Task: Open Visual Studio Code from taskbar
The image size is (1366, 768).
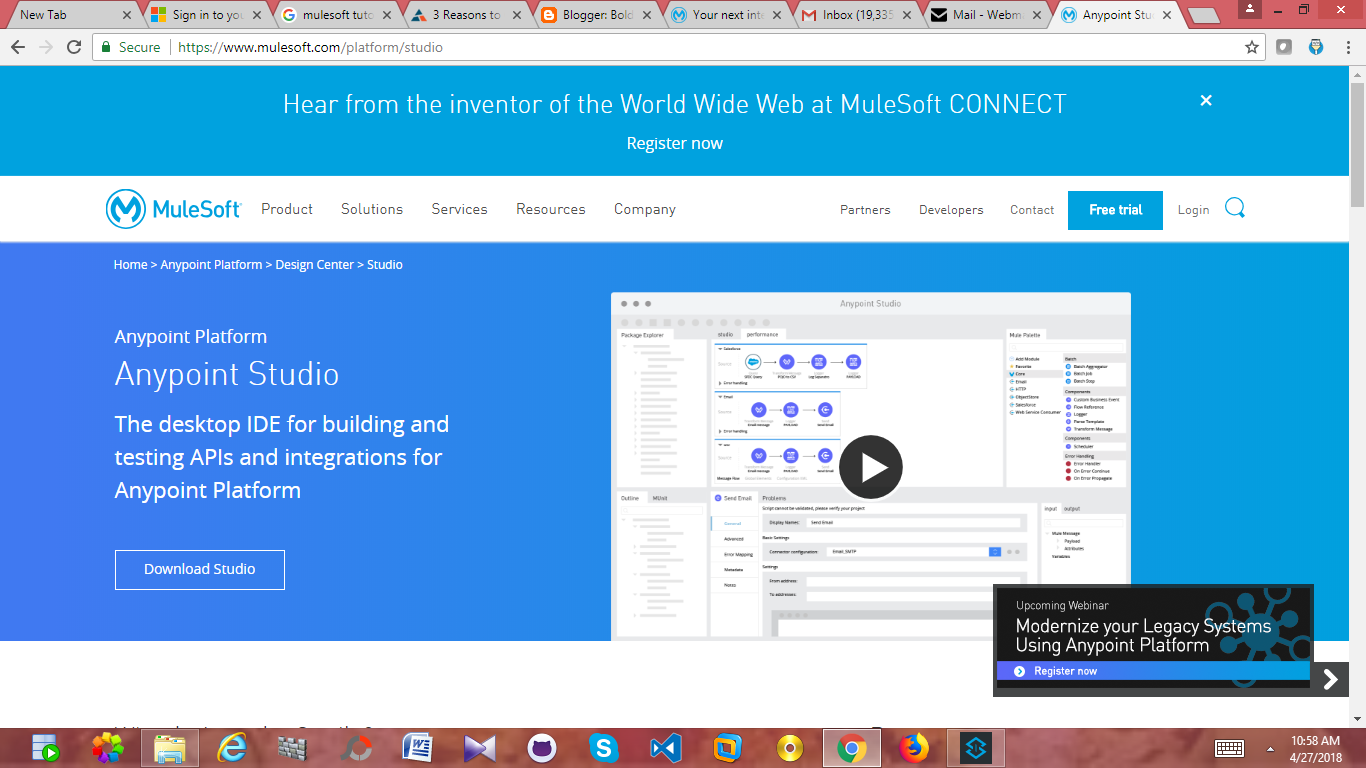Action: point(665,748)
